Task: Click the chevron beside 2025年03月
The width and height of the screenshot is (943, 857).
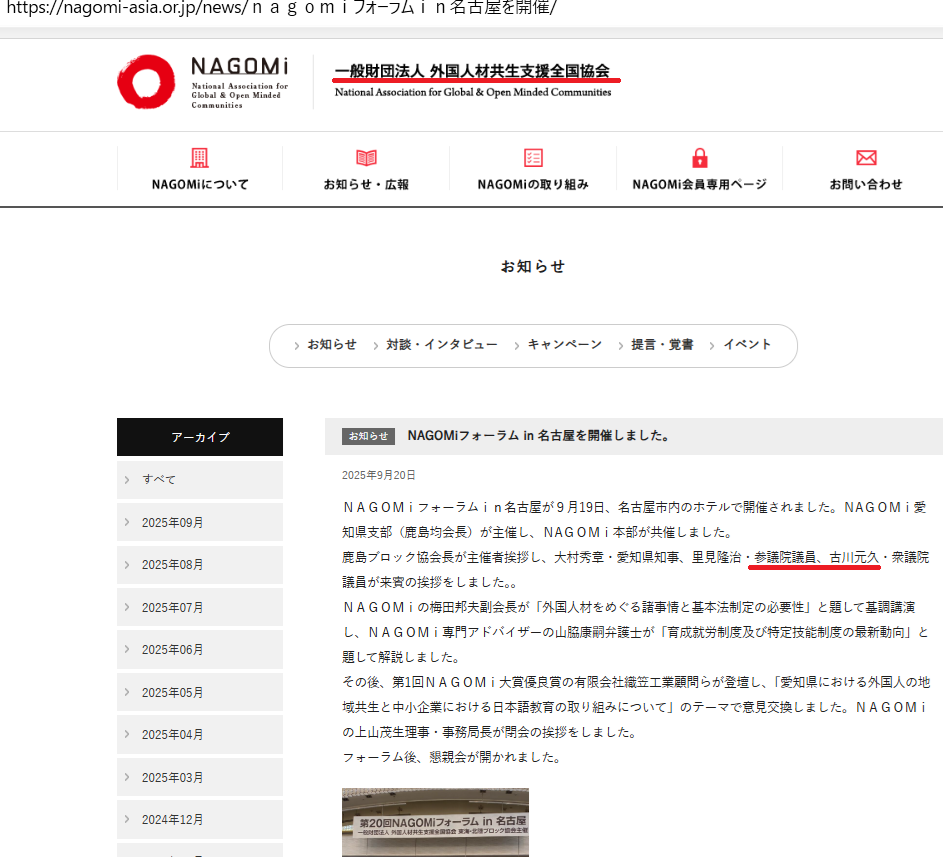Action: tap(127, 776)
